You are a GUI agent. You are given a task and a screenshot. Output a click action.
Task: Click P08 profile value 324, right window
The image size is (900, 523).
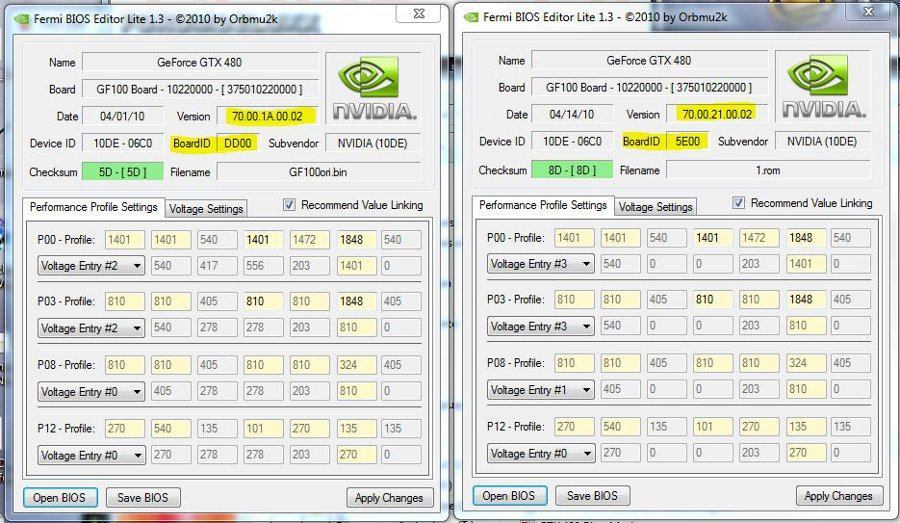805,363
